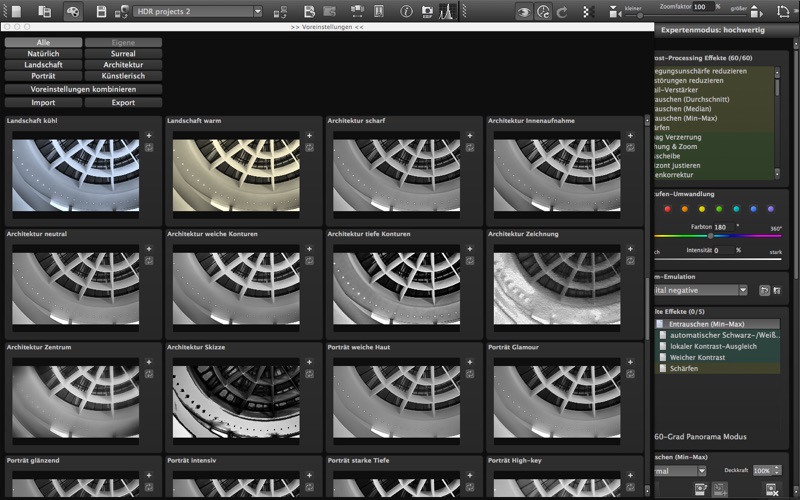800x500 pixels.
Task: Select the Architektur preset category
Action: [x=123, y=65]
